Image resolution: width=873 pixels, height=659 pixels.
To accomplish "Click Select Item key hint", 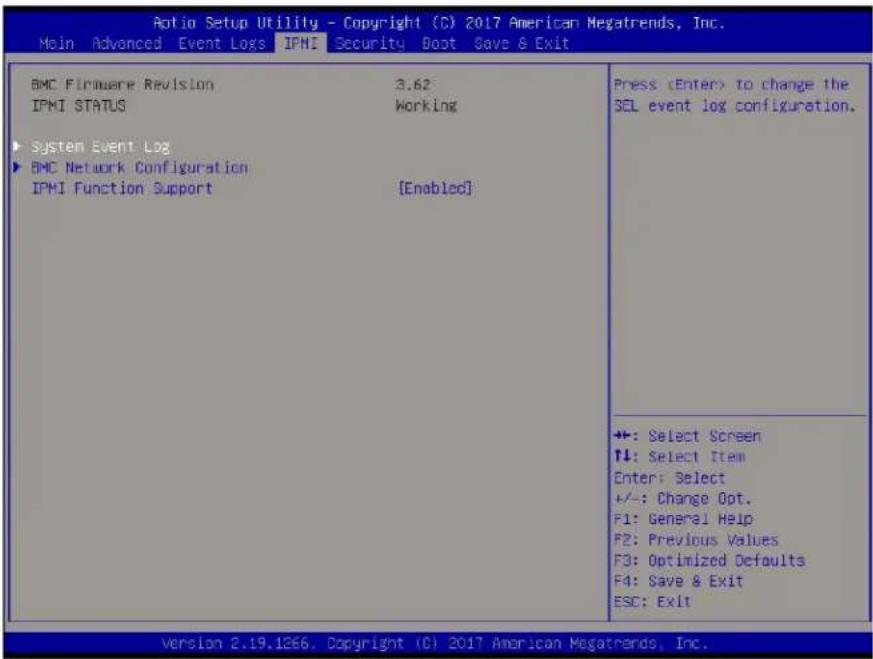I will (x=679, y=457).
